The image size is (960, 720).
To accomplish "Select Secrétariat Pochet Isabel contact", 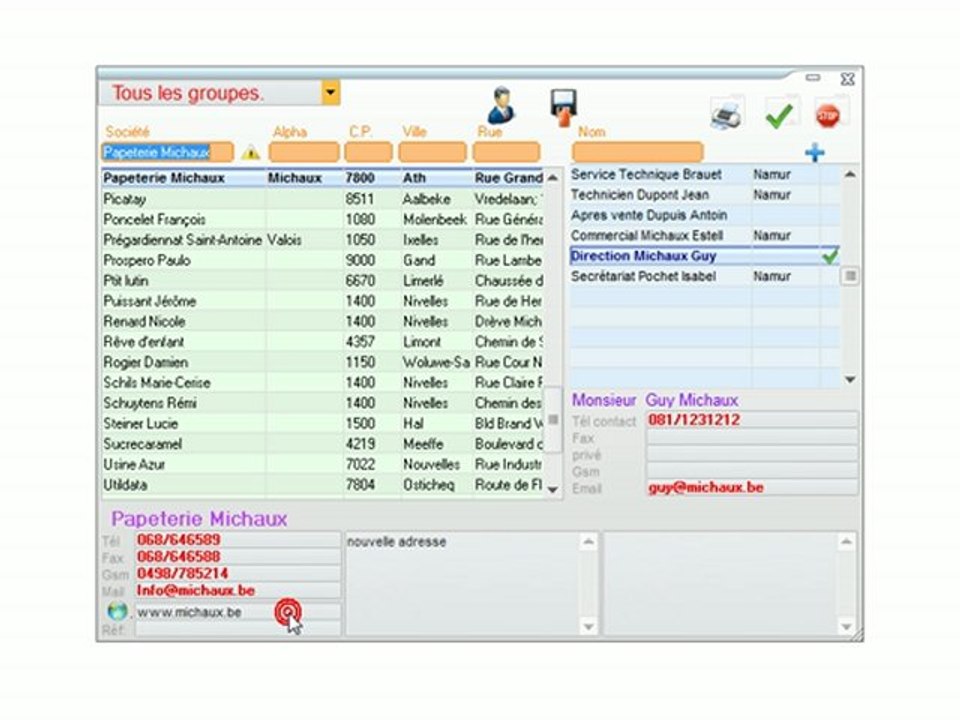I will pos(705,276).
